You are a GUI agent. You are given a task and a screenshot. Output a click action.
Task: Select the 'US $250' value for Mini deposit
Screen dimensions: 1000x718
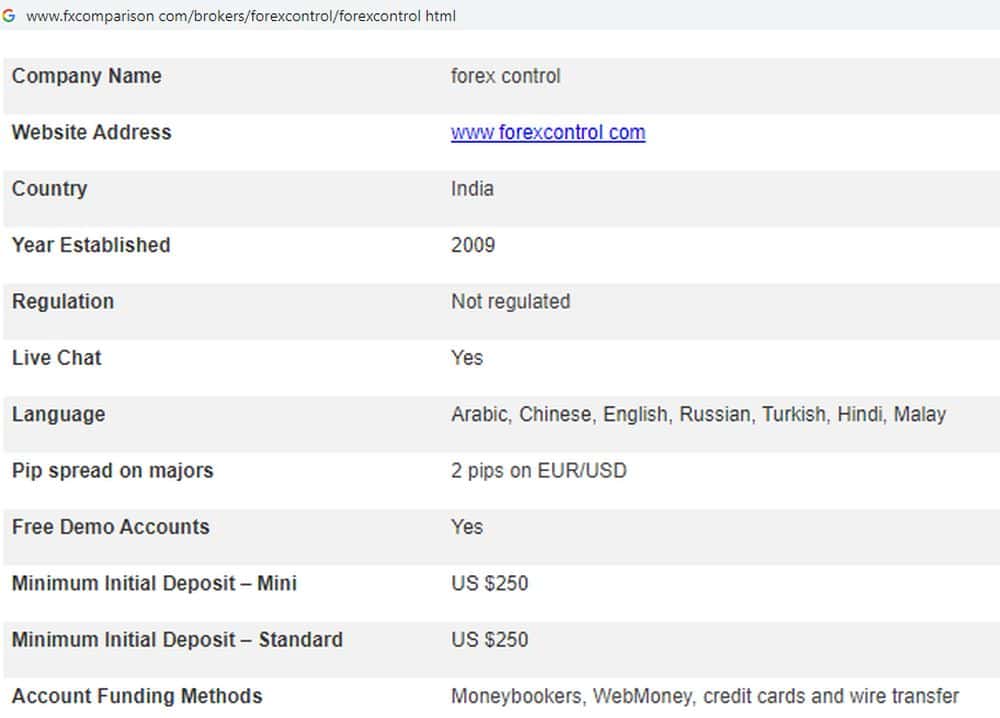pos(490,583)
